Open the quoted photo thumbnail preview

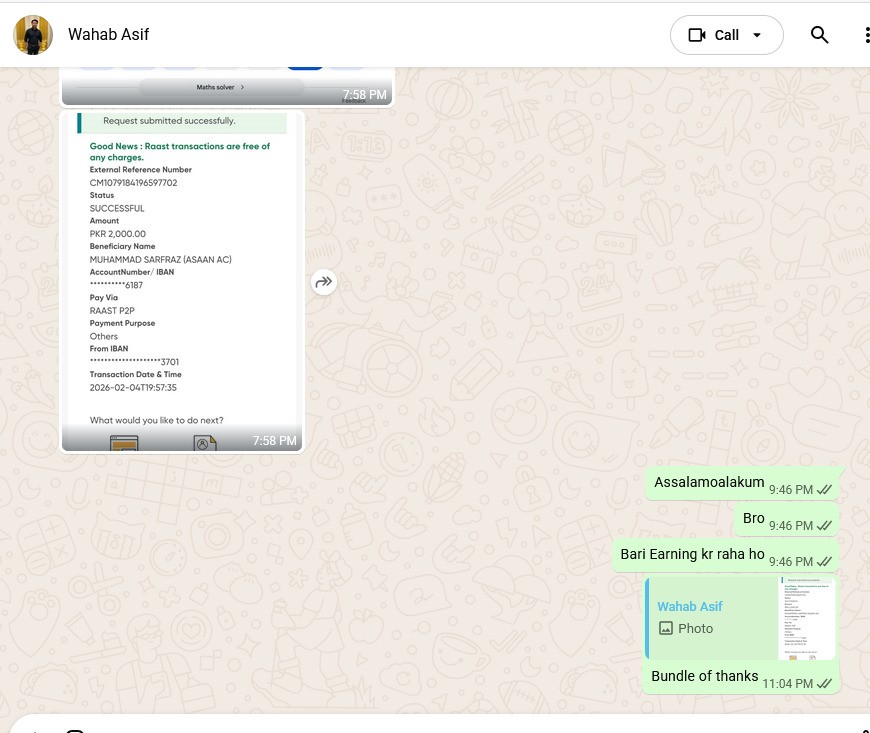point(806,618)
